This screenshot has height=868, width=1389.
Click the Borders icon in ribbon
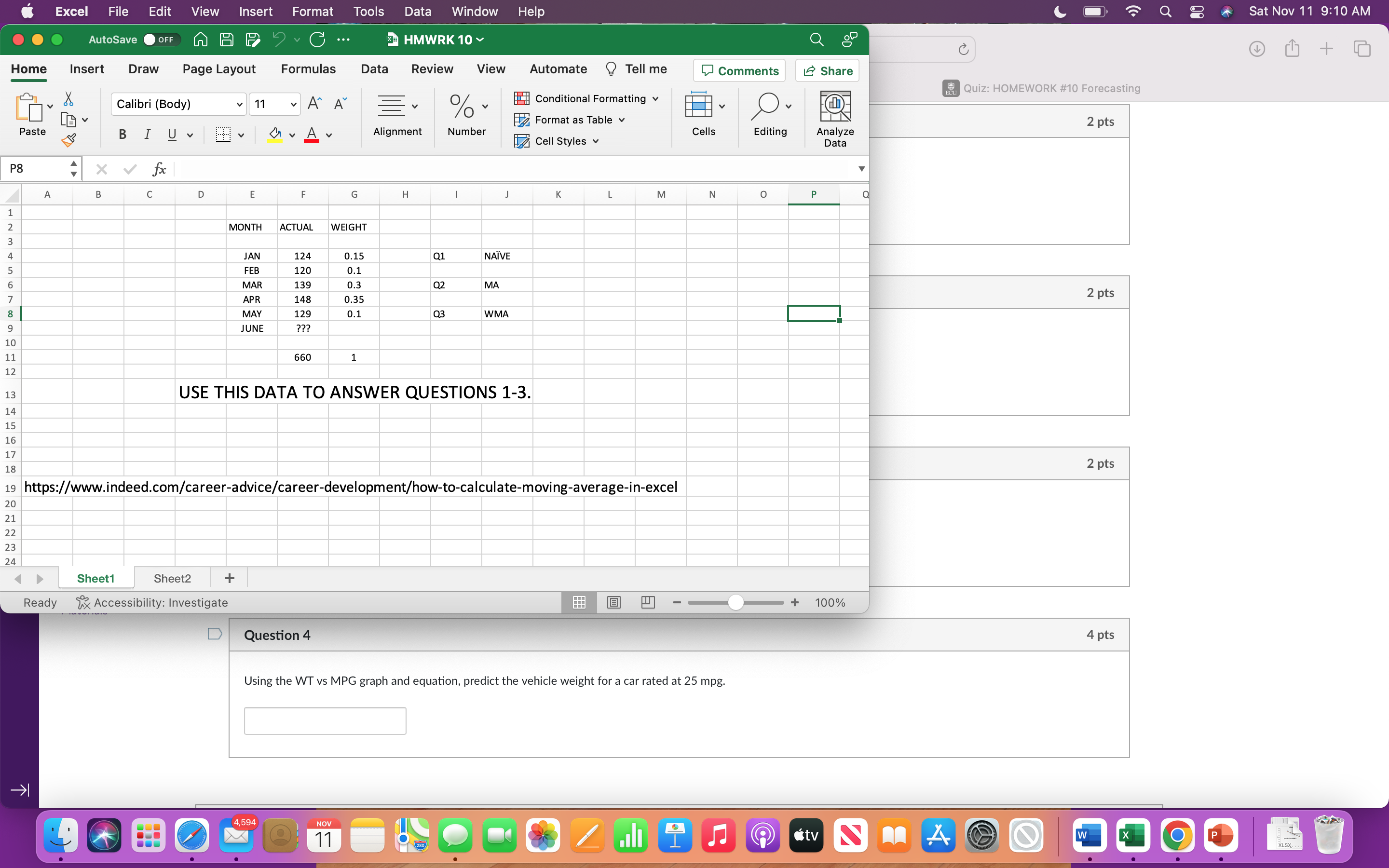tap(223, 135)
